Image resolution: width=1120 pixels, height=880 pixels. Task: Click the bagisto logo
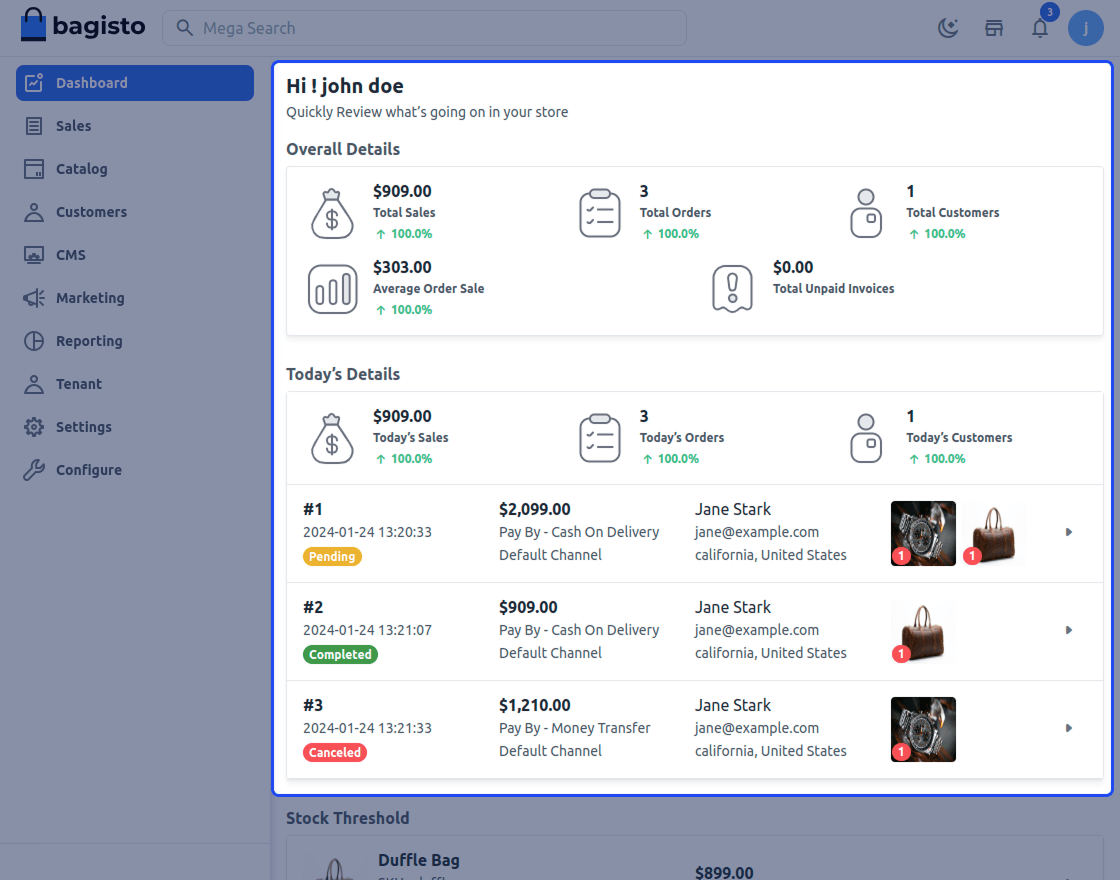click(83, 26)
